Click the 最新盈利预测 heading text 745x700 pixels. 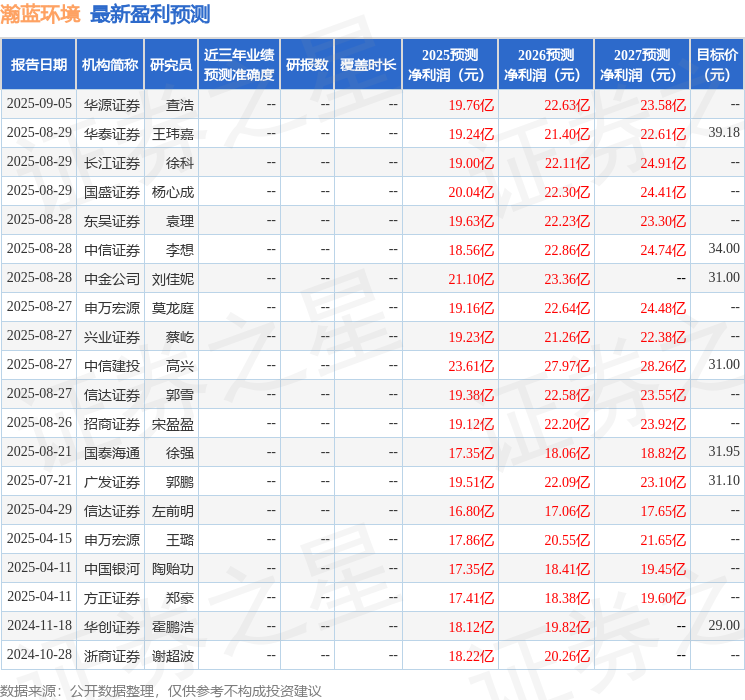pyautogui.click(x=150, y=15)
